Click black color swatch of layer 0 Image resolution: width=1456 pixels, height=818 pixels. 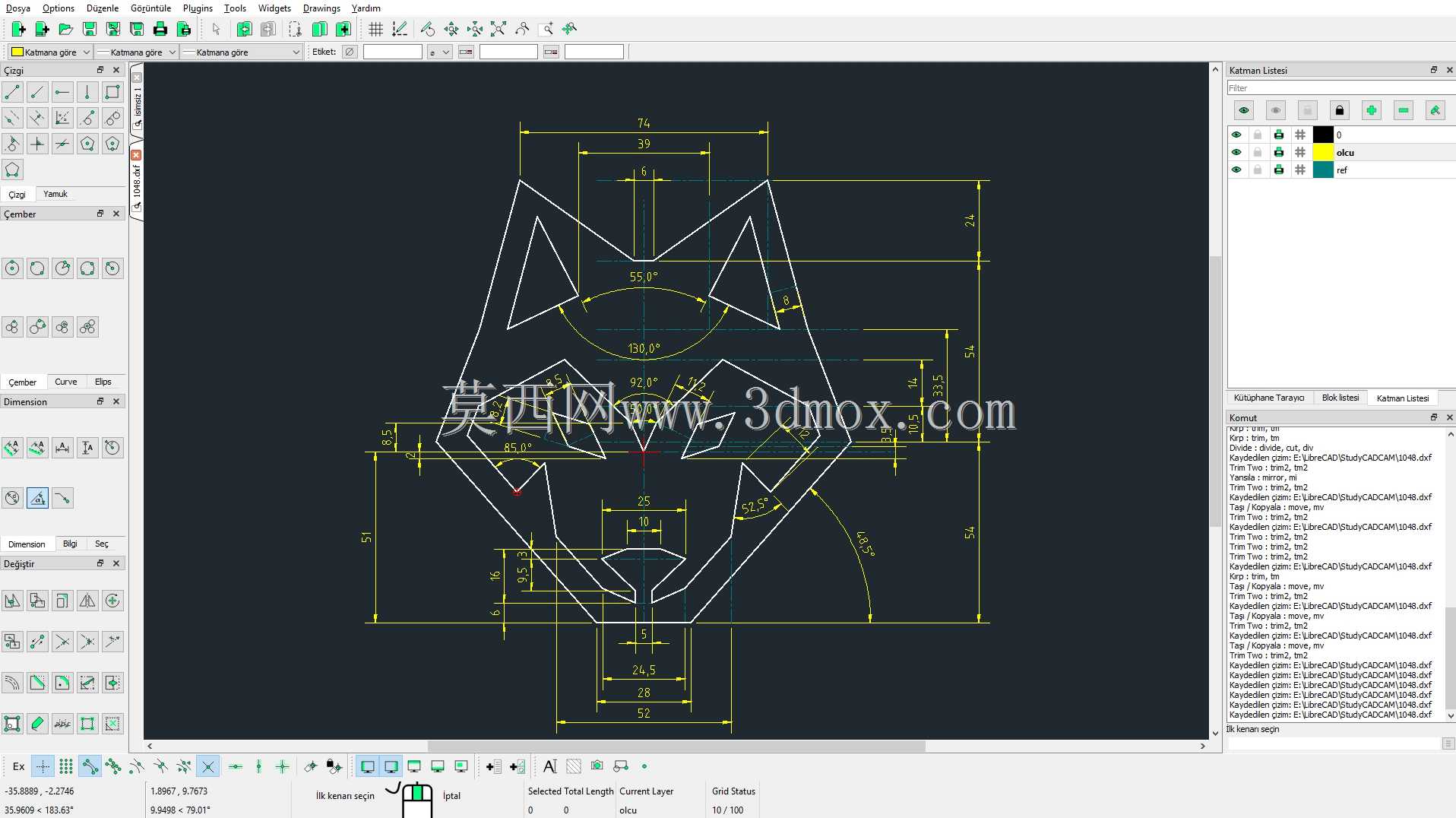[x=1323, y=135]
